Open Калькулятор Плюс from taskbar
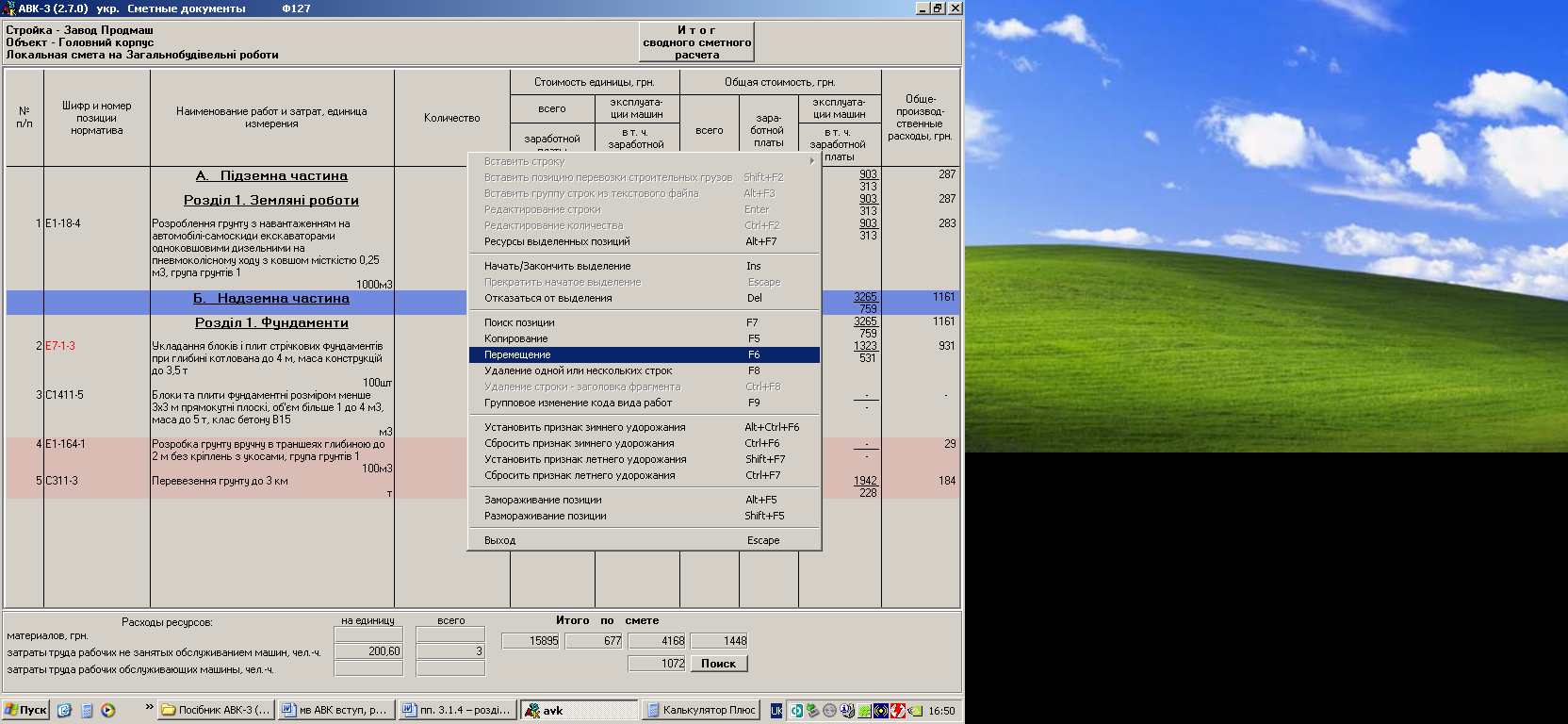 click(701, 710)
